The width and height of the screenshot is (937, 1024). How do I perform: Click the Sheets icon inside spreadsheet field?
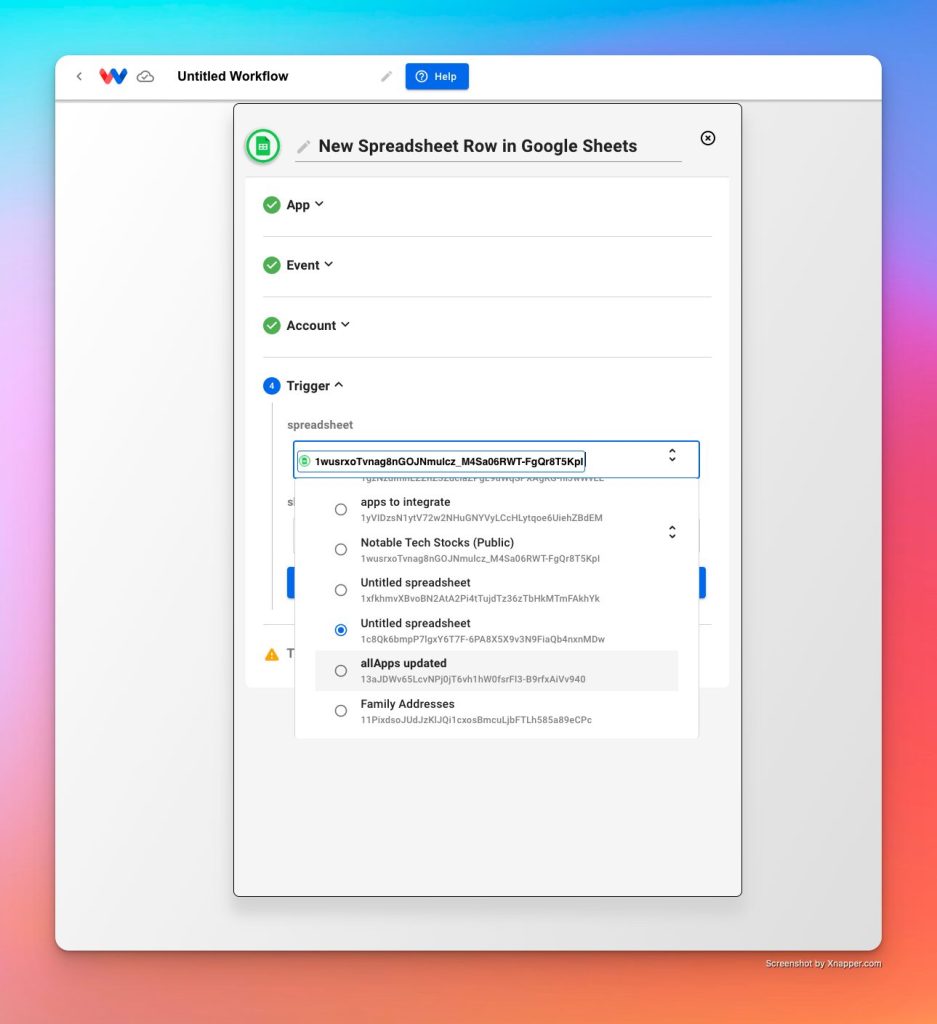[304, 461]
